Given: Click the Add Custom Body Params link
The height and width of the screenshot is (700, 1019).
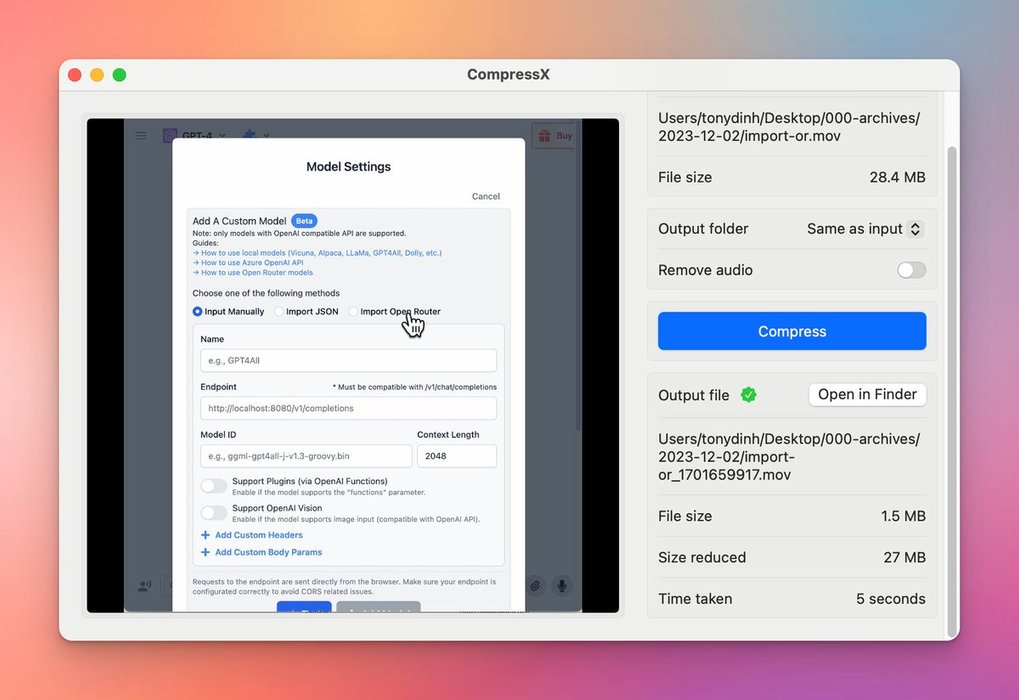Looking at the screenshot, I should click(x=262, y=552).
